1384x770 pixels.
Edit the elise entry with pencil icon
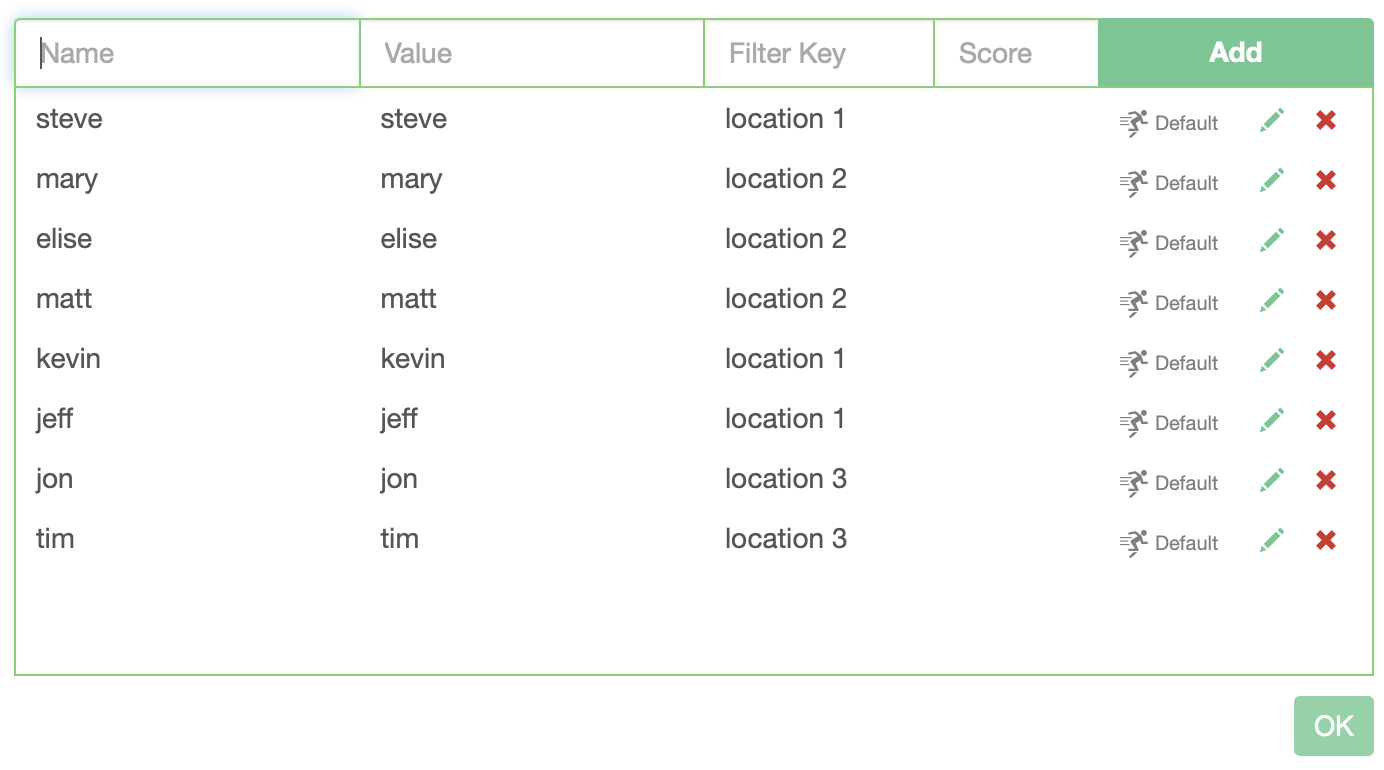tap(1272, 241)
